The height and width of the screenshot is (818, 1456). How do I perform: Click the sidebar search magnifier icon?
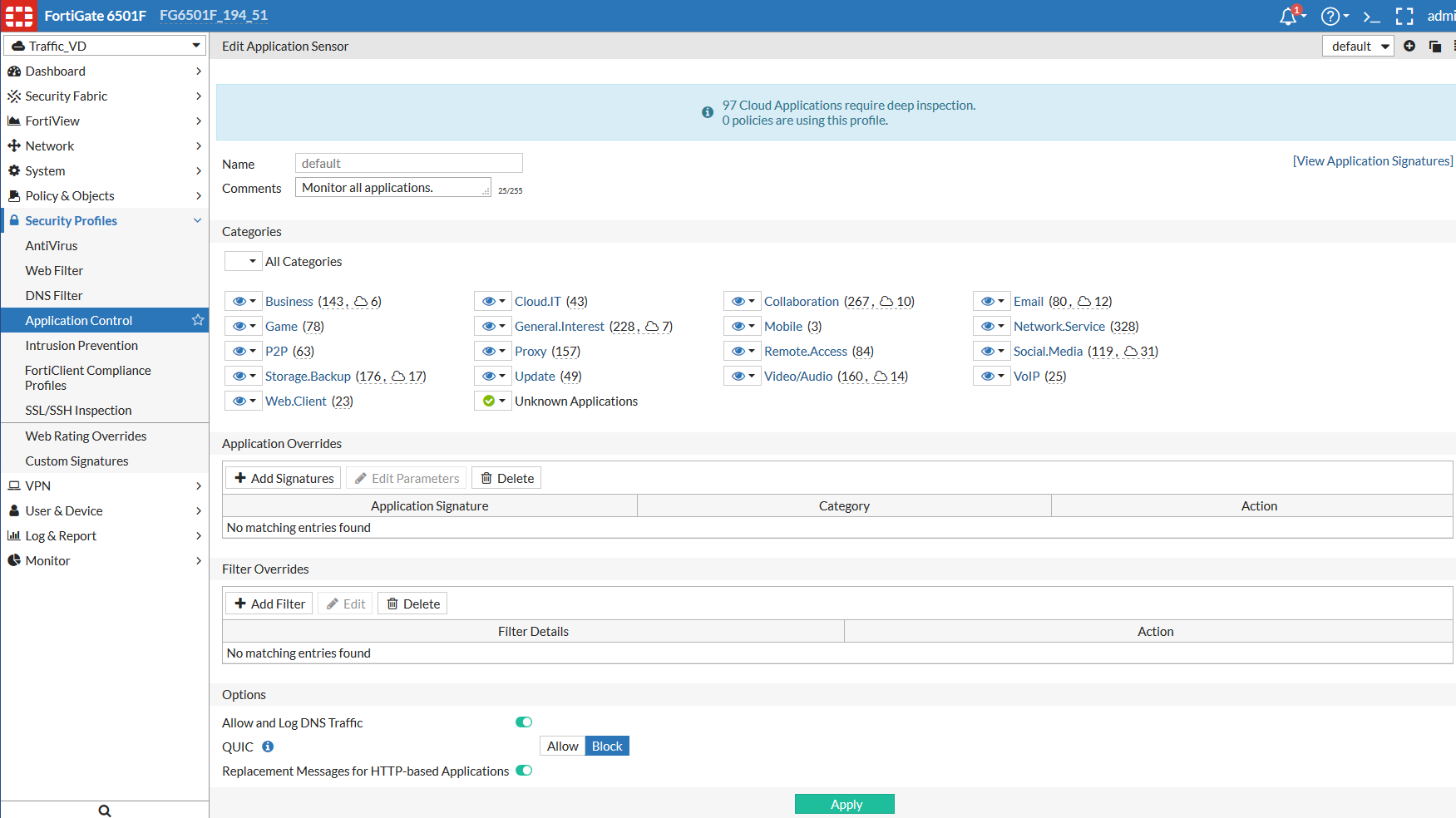pyautogui.click(x=105, y=811)
